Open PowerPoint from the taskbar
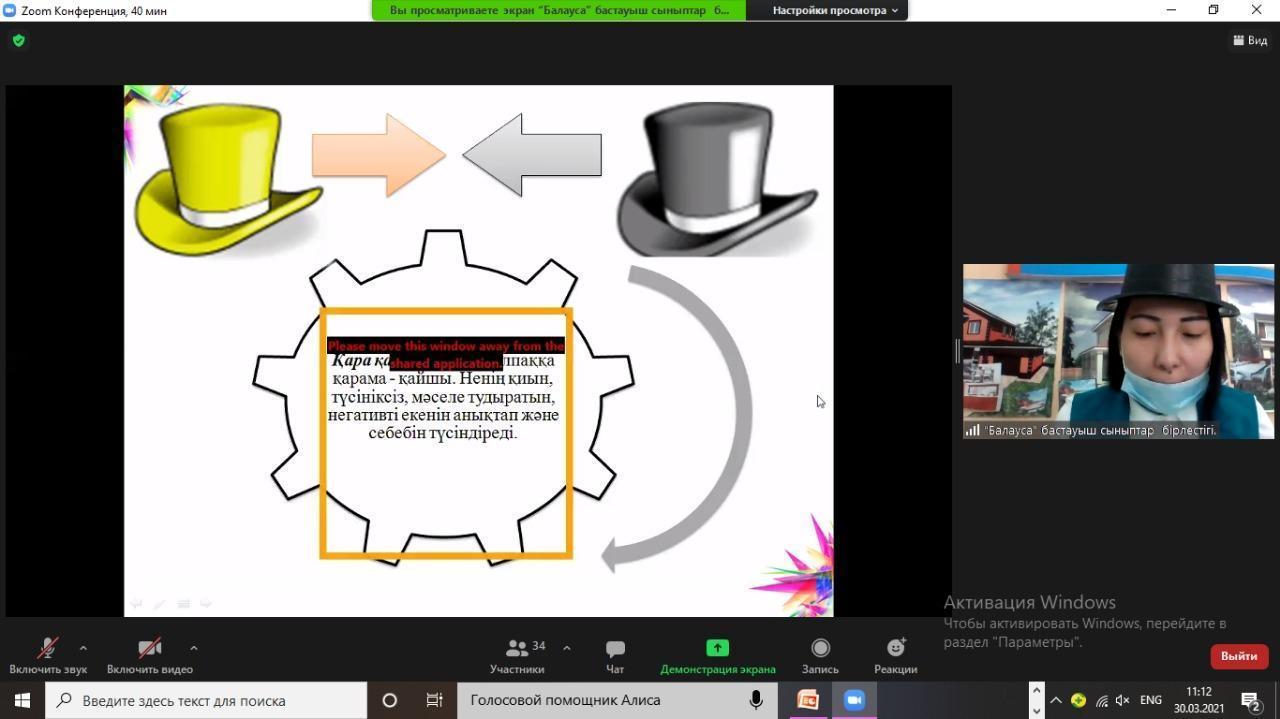The height and width of the screenshot is (719, 1280). coord(807,700)
